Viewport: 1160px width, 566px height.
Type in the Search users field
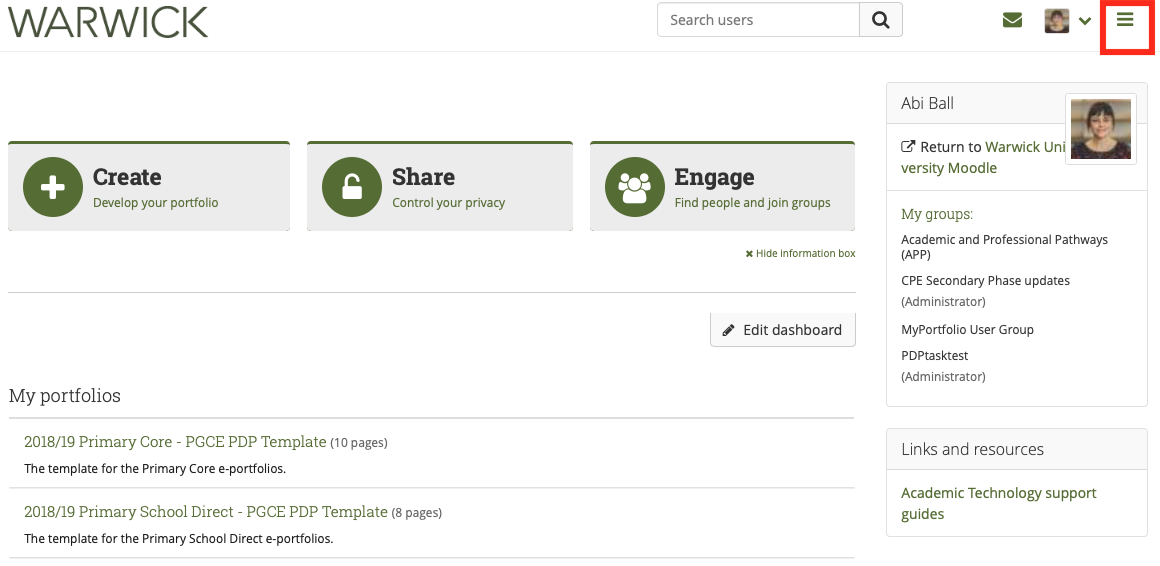pos(758,20)
